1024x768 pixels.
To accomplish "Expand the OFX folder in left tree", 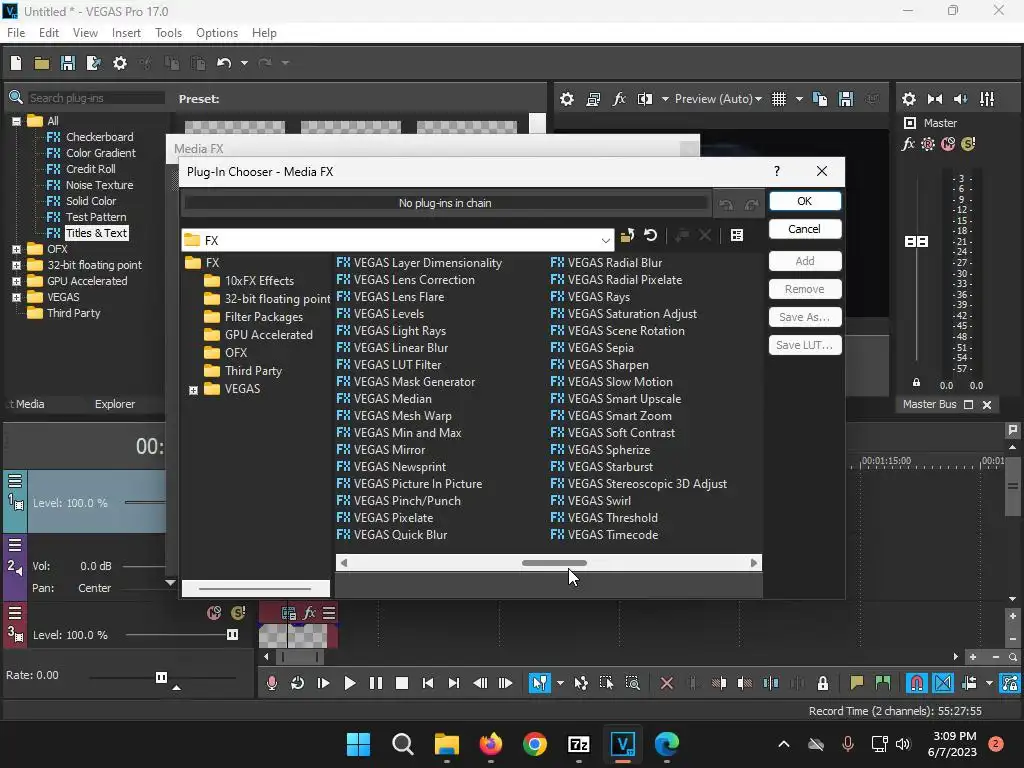I will point(16,249).
